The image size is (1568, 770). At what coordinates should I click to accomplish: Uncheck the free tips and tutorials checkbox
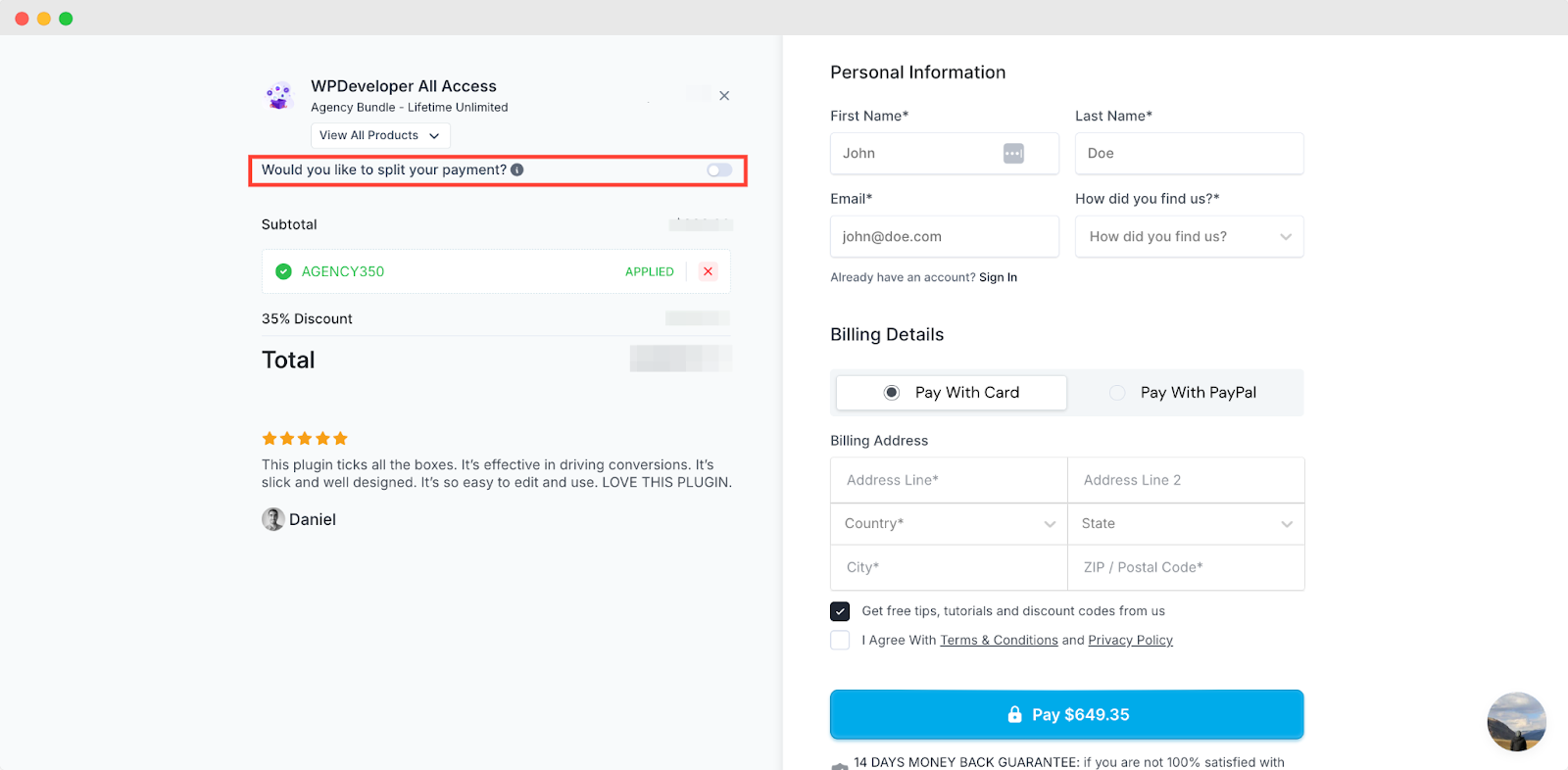click(840, 611)
